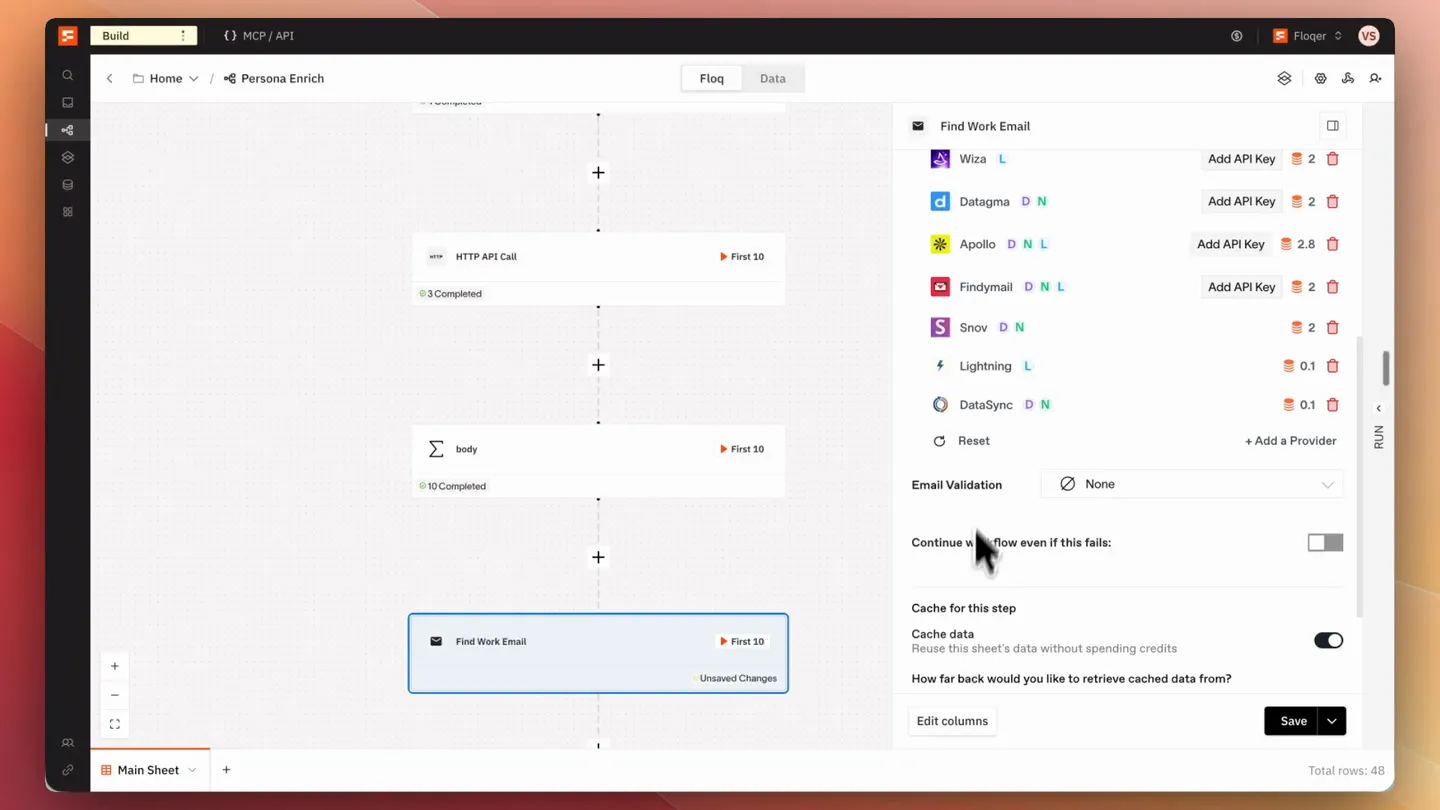Expand the arrow beside the Save button
The height and width of the screenshot is (810, 1440).
point(1332,721)
